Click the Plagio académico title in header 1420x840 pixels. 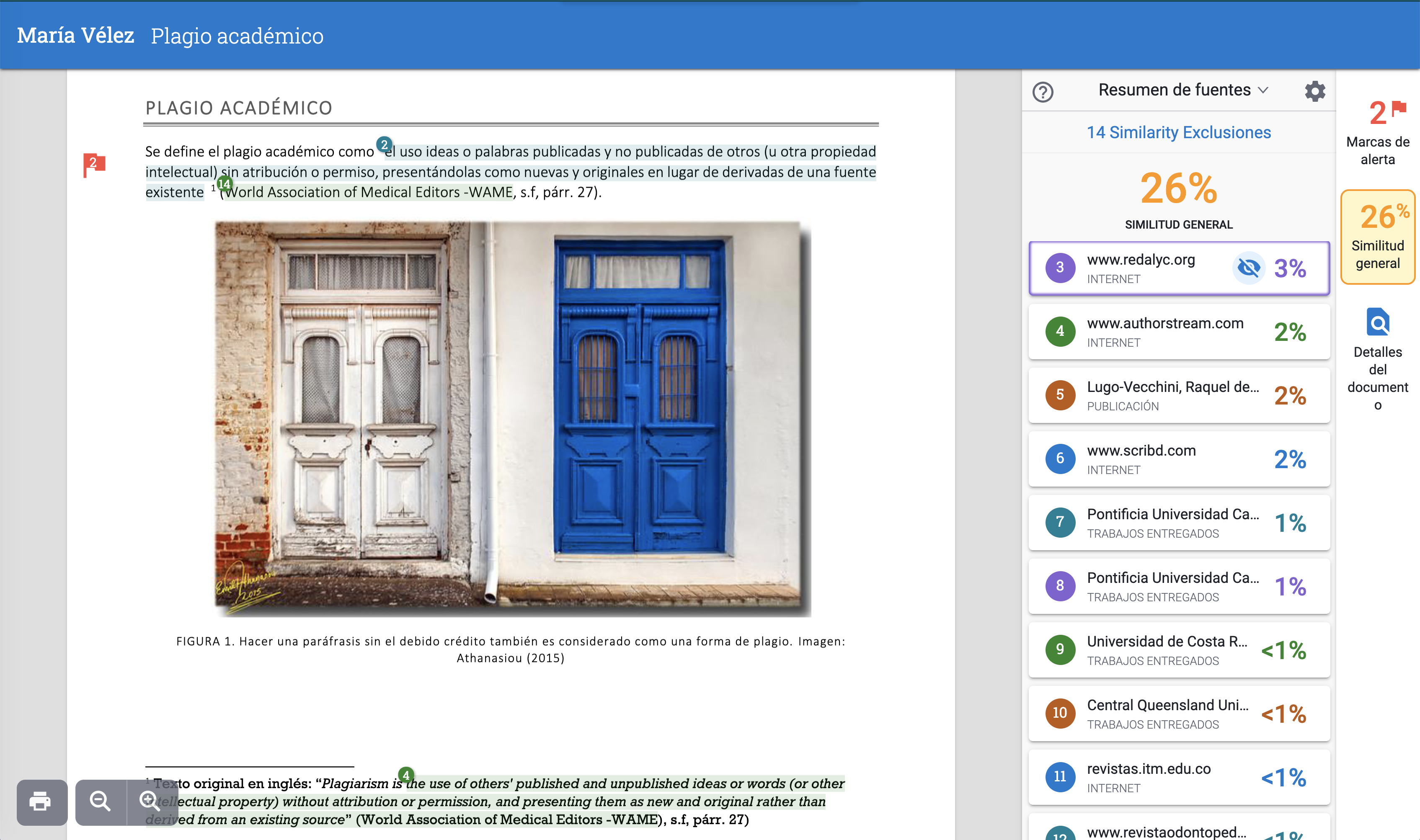click(x=237, y=36)
